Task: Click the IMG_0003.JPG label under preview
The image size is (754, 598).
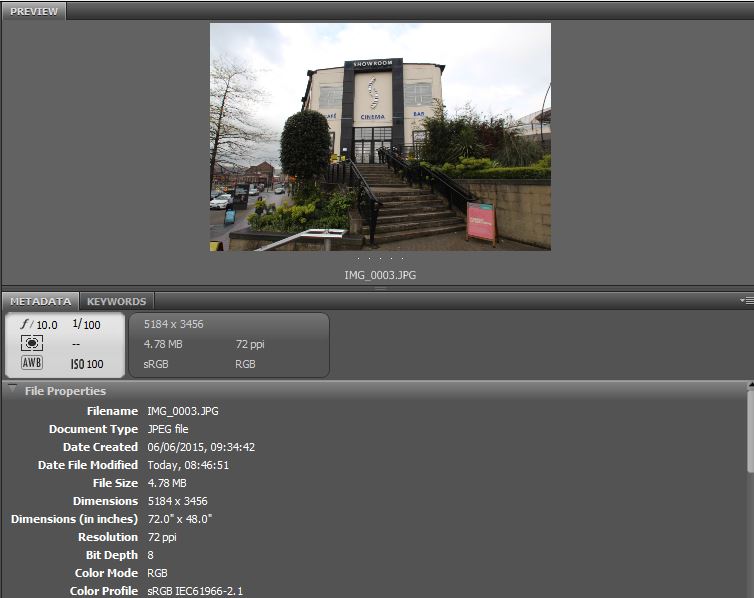Action: click(380, 275)
